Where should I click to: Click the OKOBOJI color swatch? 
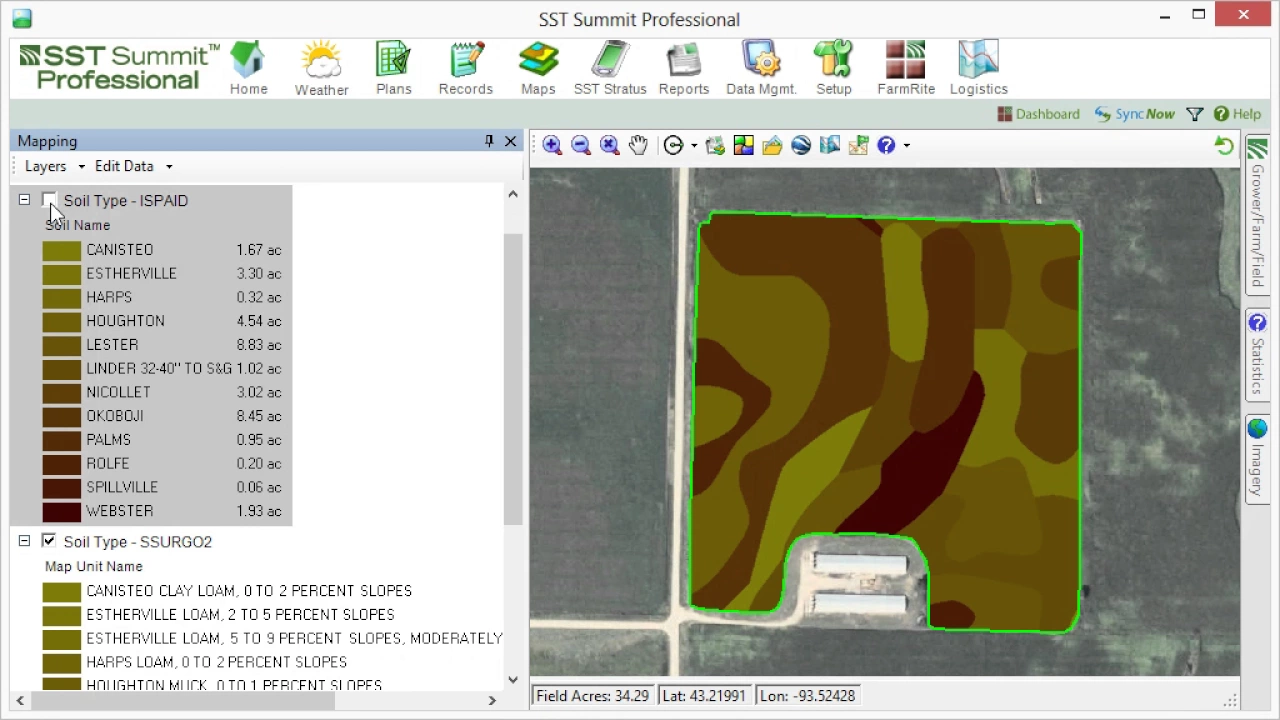point(62,416)
